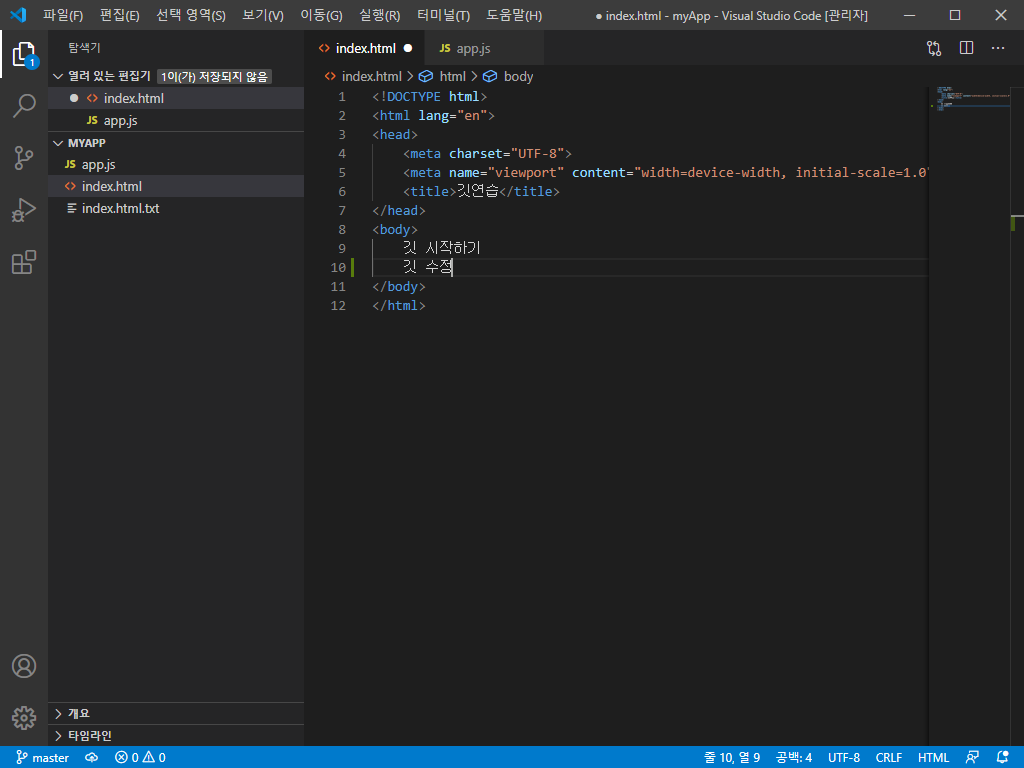Viewport: 1024px width, 768px height.
Task: Click the html breadcrumb item
Action: [442, 76]
